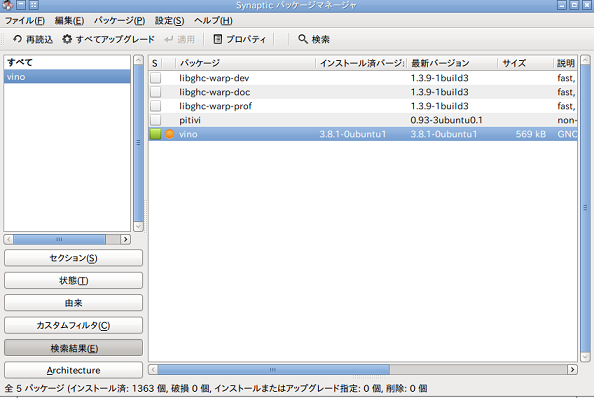Toggle the status box for libghc-warp-prof
This screenshot has width=594, height=398.
pos(155,106)
